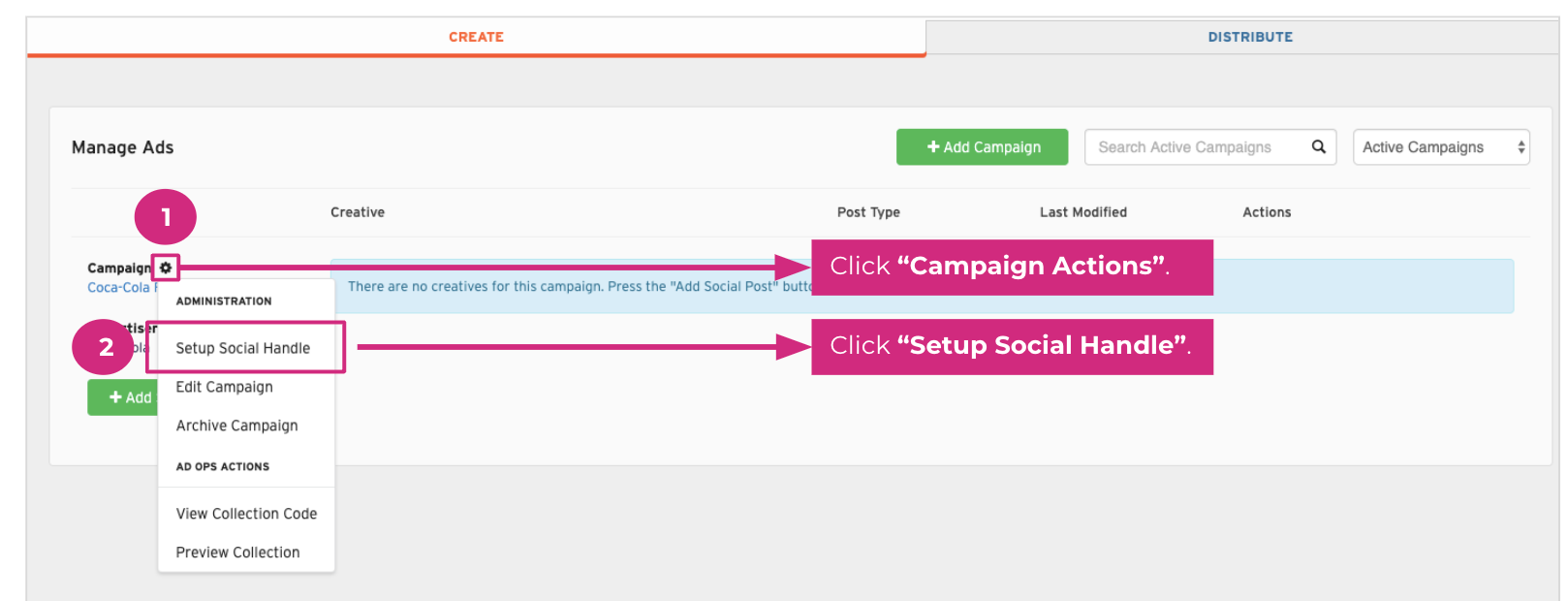Viewport: 1568px width, 601px height.
Task: Open View Collection Code
Action: click(x=246, y=514)
